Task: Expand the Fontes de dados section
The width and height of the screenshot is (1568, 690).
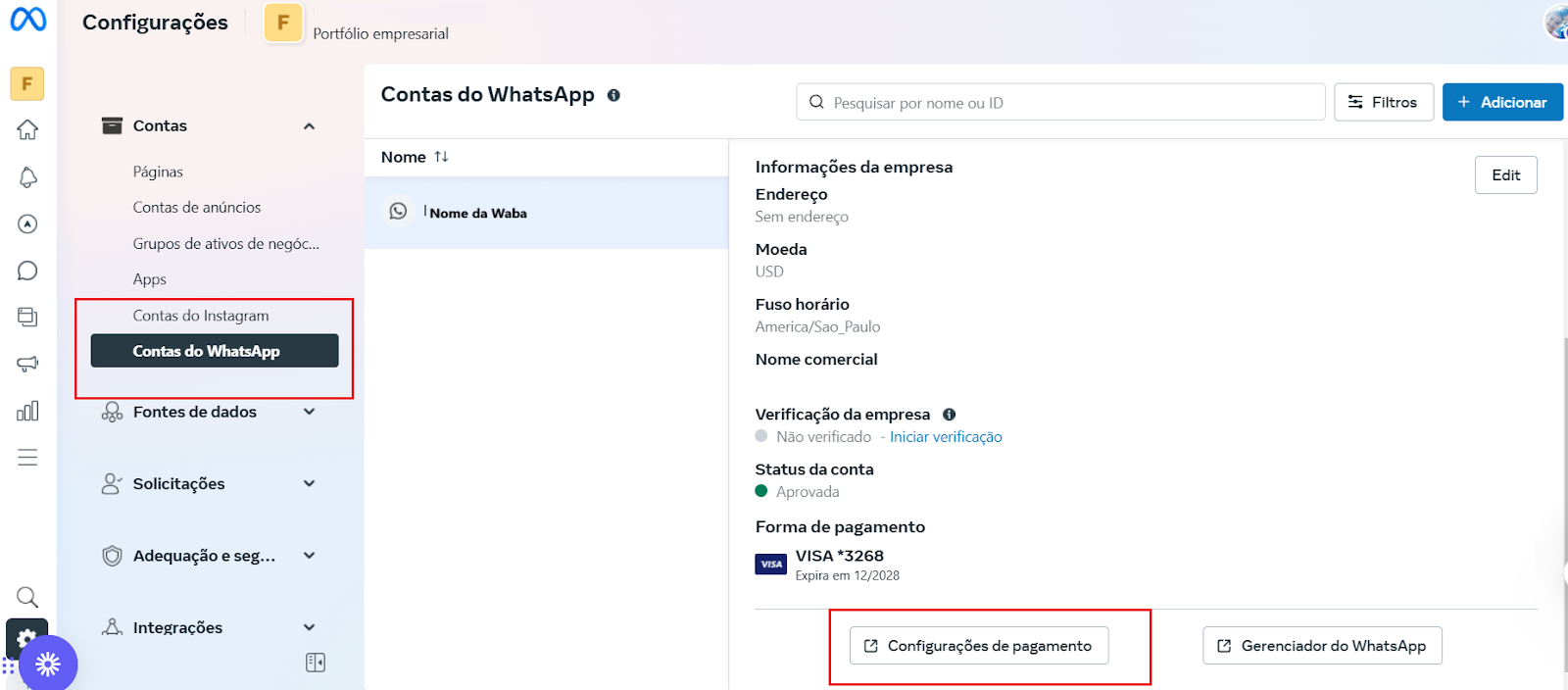Action: (x=309, y=412)
